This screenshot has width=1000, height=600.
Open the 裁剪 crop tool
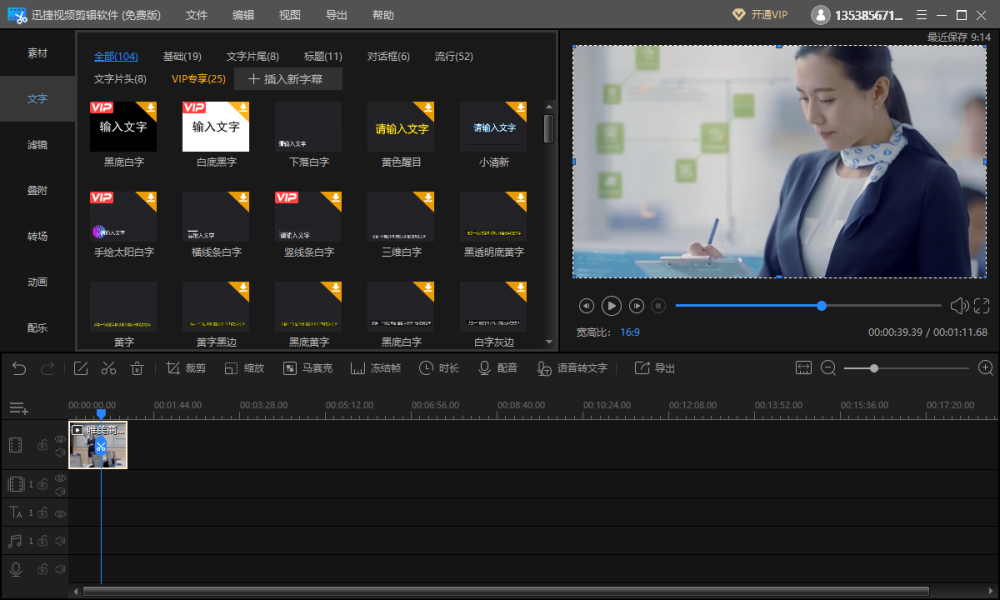point(185,368)
